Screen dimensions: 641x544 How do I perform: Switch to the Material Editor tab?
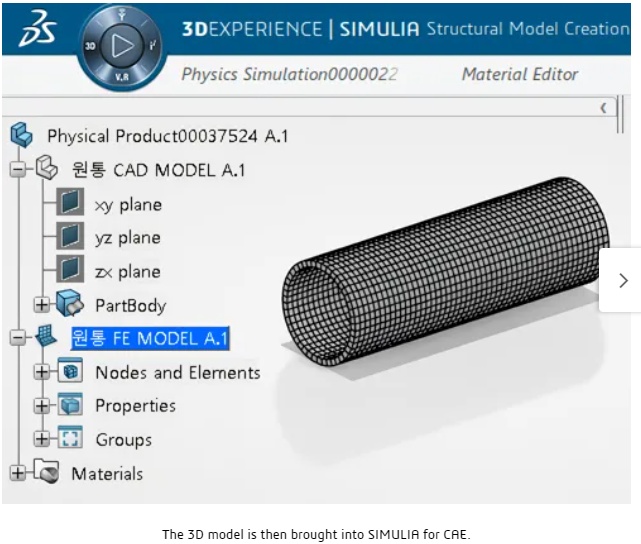[520, 74]
